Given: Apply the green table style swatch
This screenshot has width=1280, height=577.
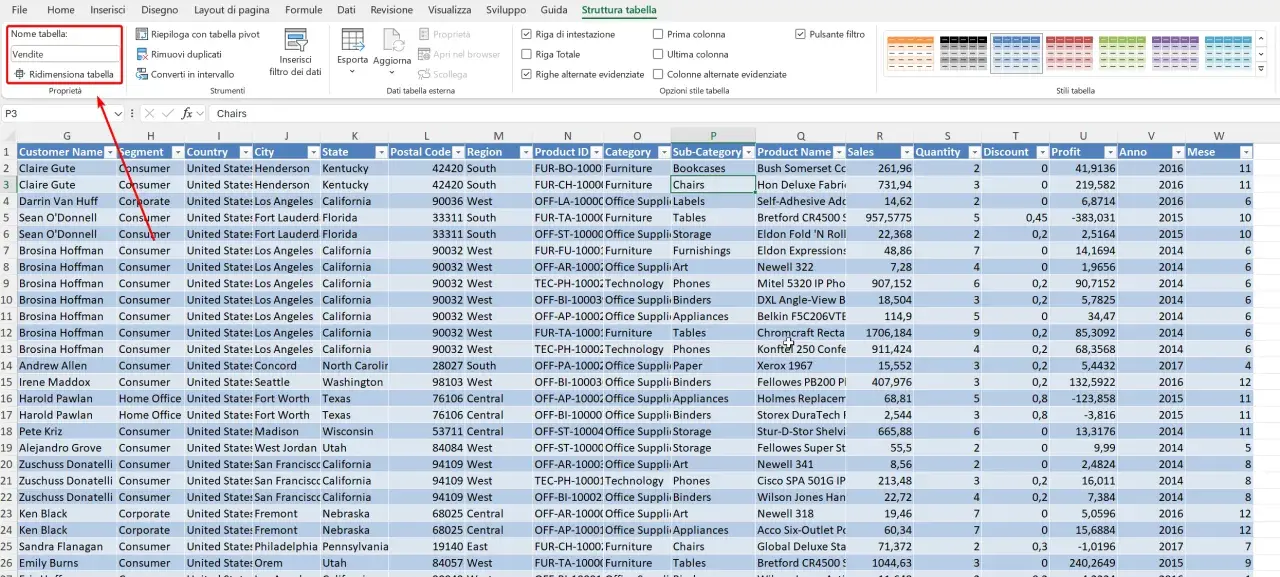Looking at the screenshot, I should pyautogui.click(x=1122, y=54).
